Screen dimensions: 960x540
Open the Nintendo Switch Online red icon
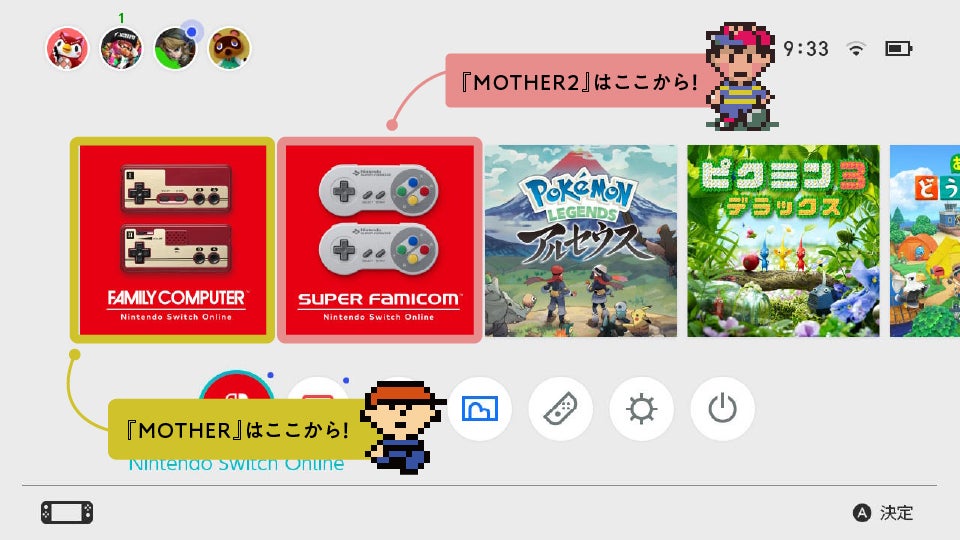pos(236,384)
